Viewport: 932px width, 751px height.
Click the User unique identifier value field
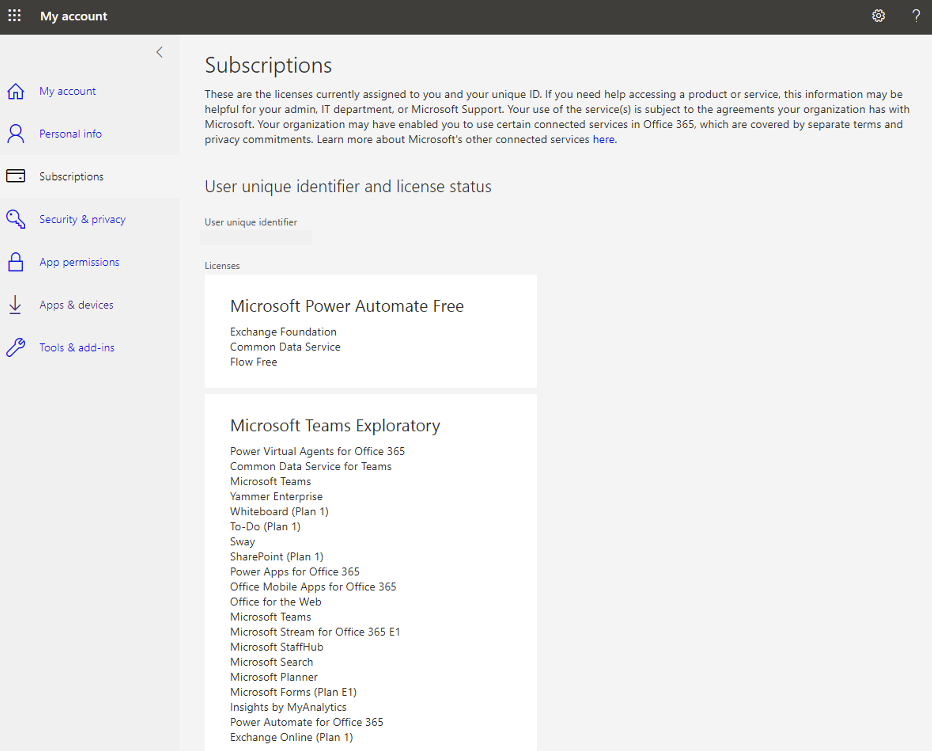pyautogui.click(x=256, y=237)
